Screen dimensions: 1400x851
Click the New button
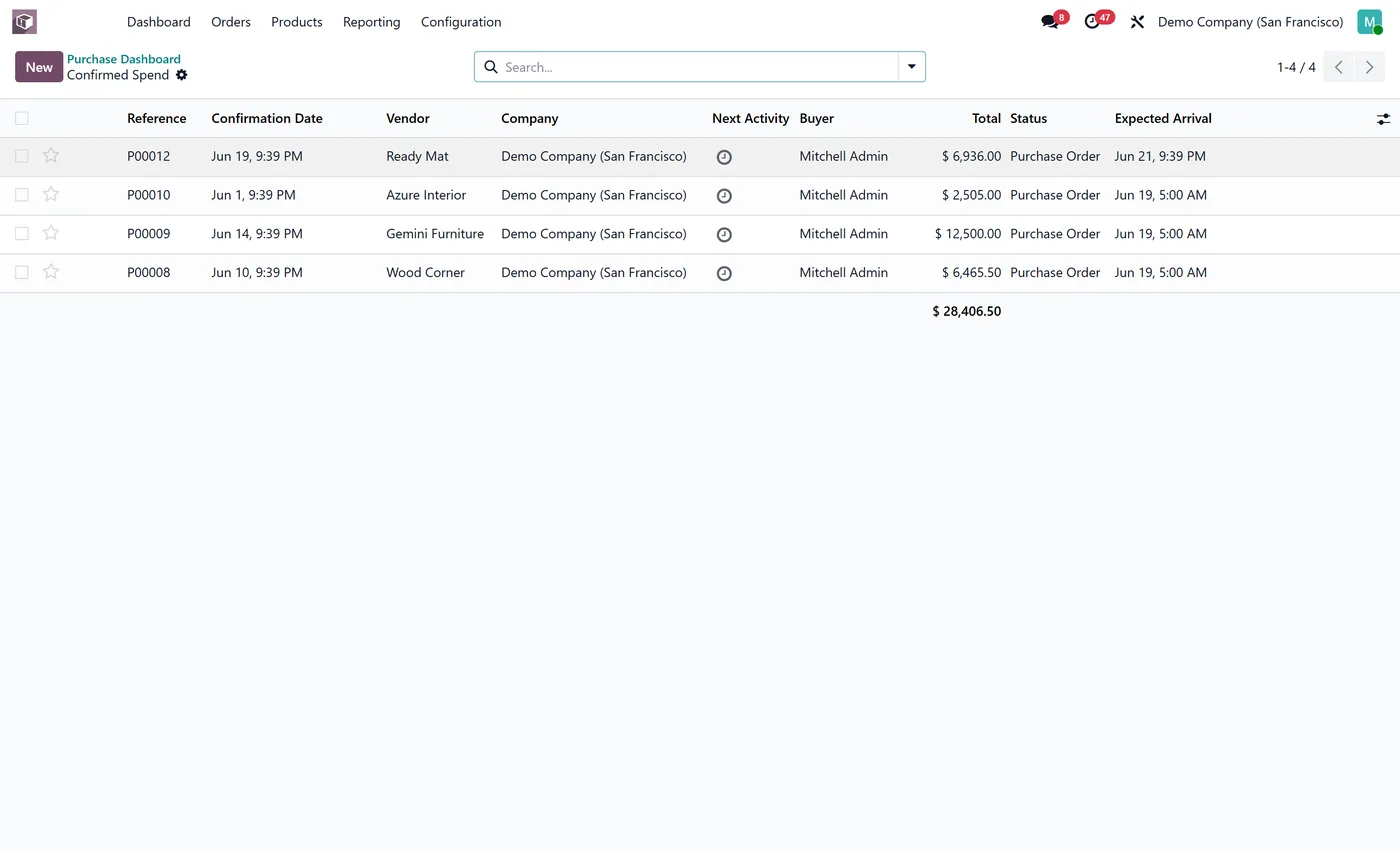click(x=39, y=67)
